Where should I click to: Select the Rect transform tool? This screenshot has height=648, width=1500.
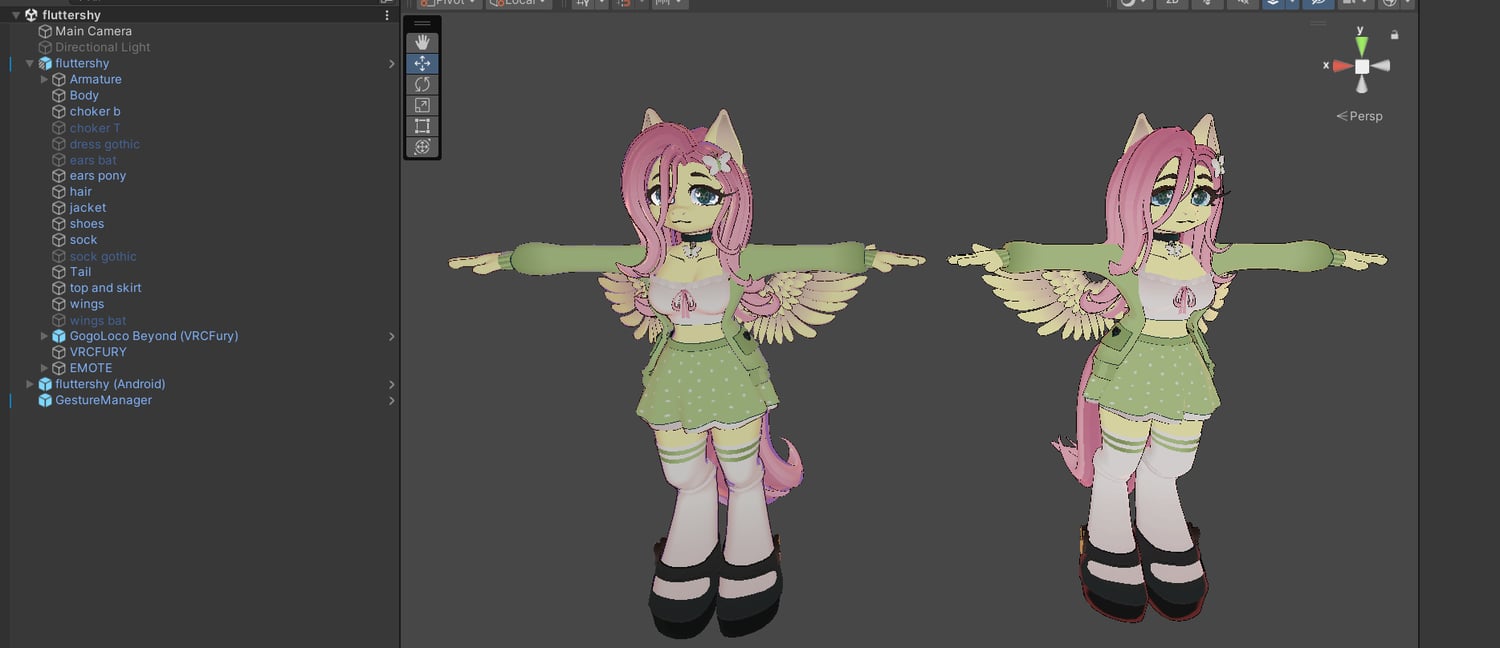point(422,126)
